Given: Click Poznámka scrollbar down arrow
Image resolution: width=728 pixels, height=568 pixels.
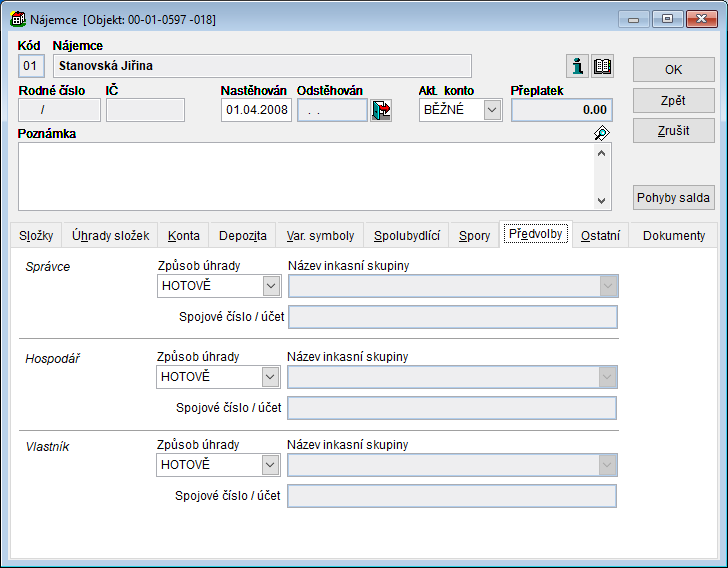Looking at the screenshot, I should coord(602,201).
